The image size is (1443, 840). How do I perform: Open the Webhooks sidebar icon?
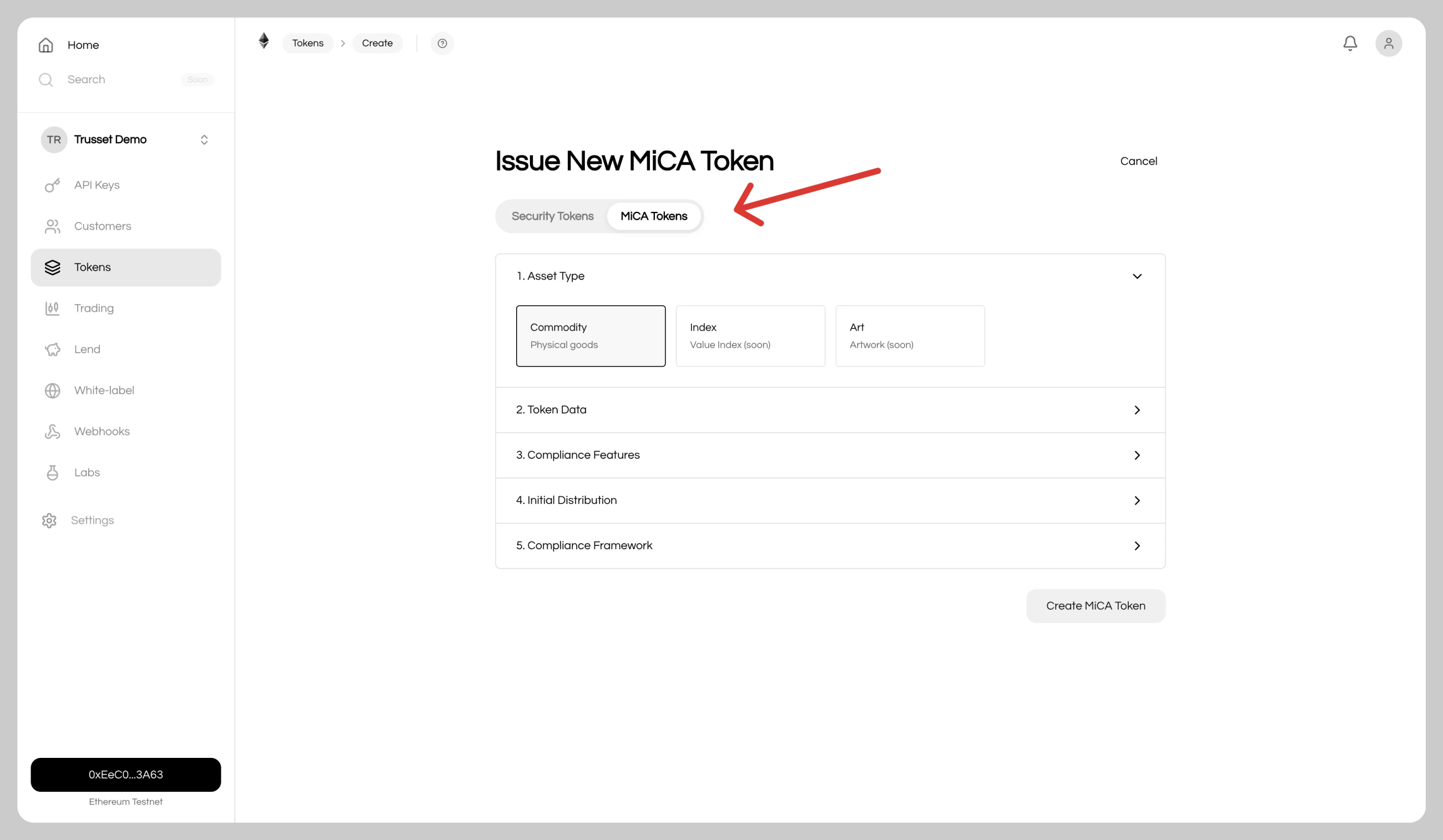pyautogui.click(x=53, y=431)
